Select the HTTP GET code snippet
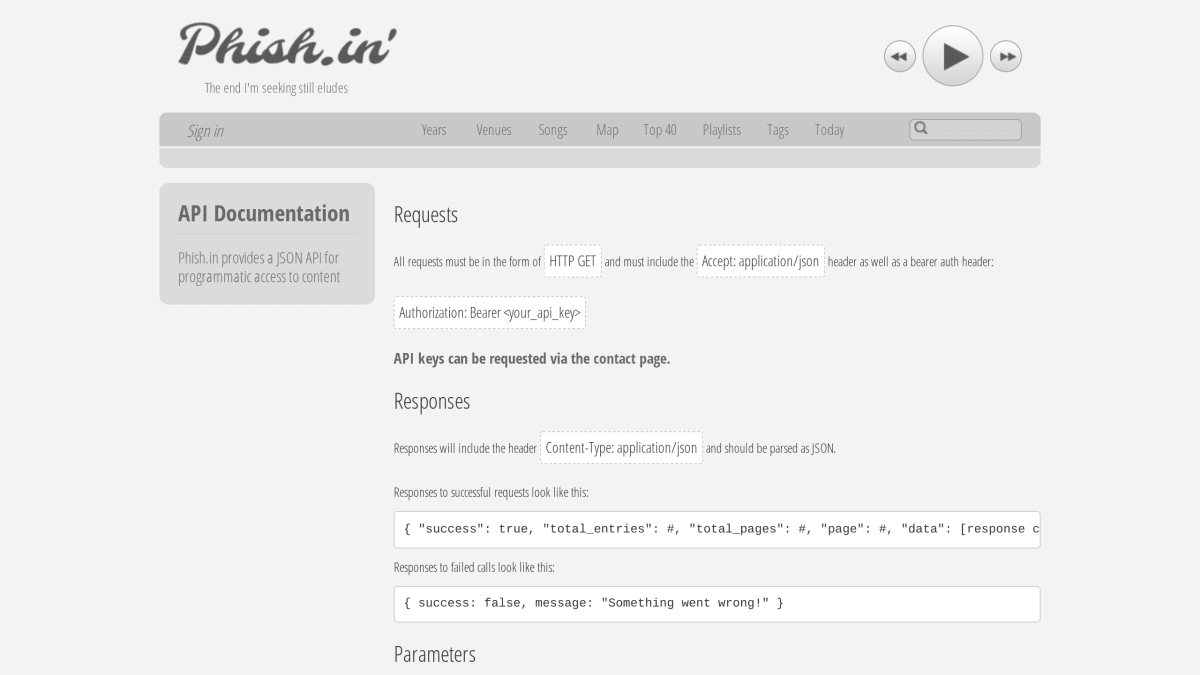Screen dimensions: 1200x675 click(573, 261)
